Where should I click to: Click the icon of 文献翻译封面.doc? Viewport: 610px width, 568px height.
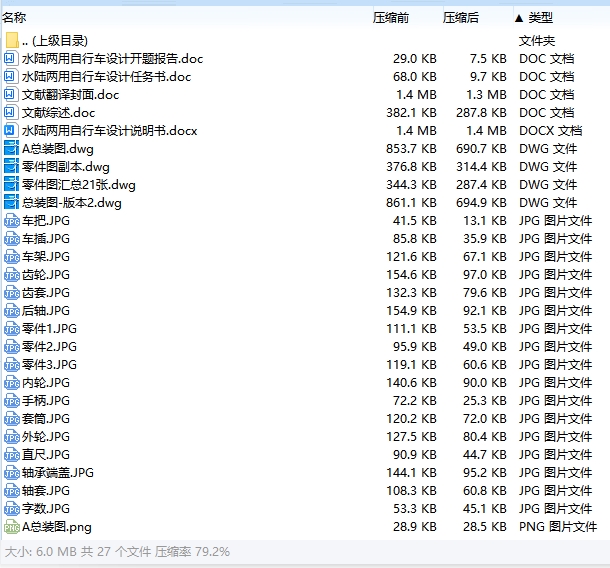[11, 95]
